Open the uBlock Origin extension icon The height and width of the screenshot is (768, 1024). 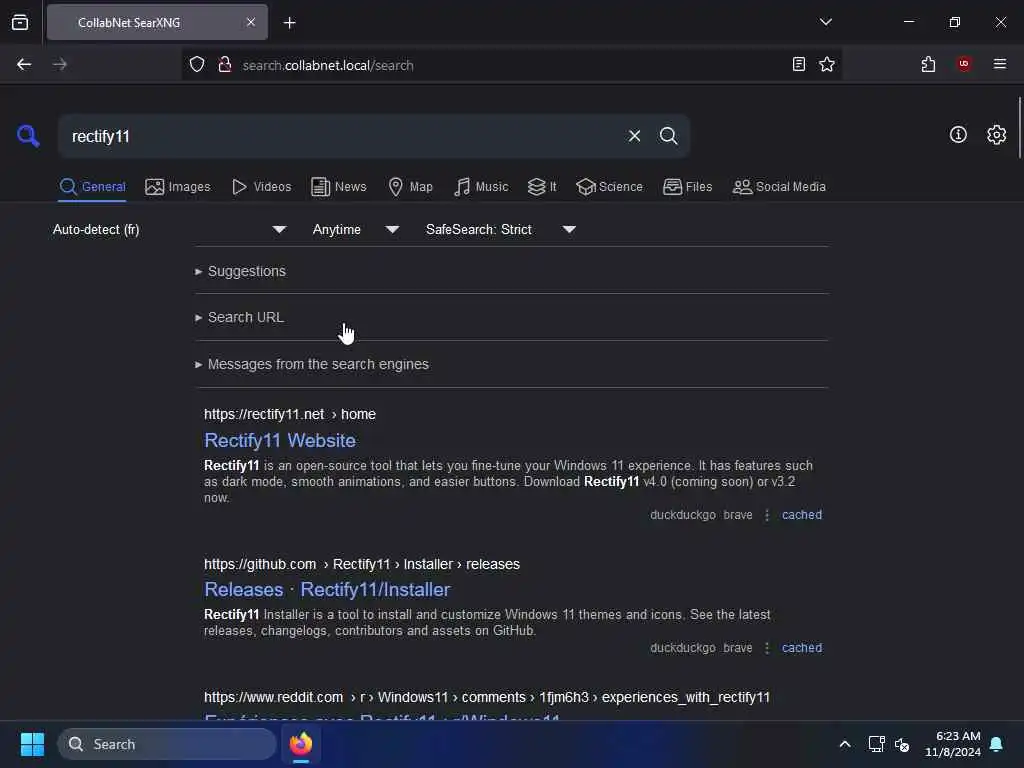pos(964,64)
